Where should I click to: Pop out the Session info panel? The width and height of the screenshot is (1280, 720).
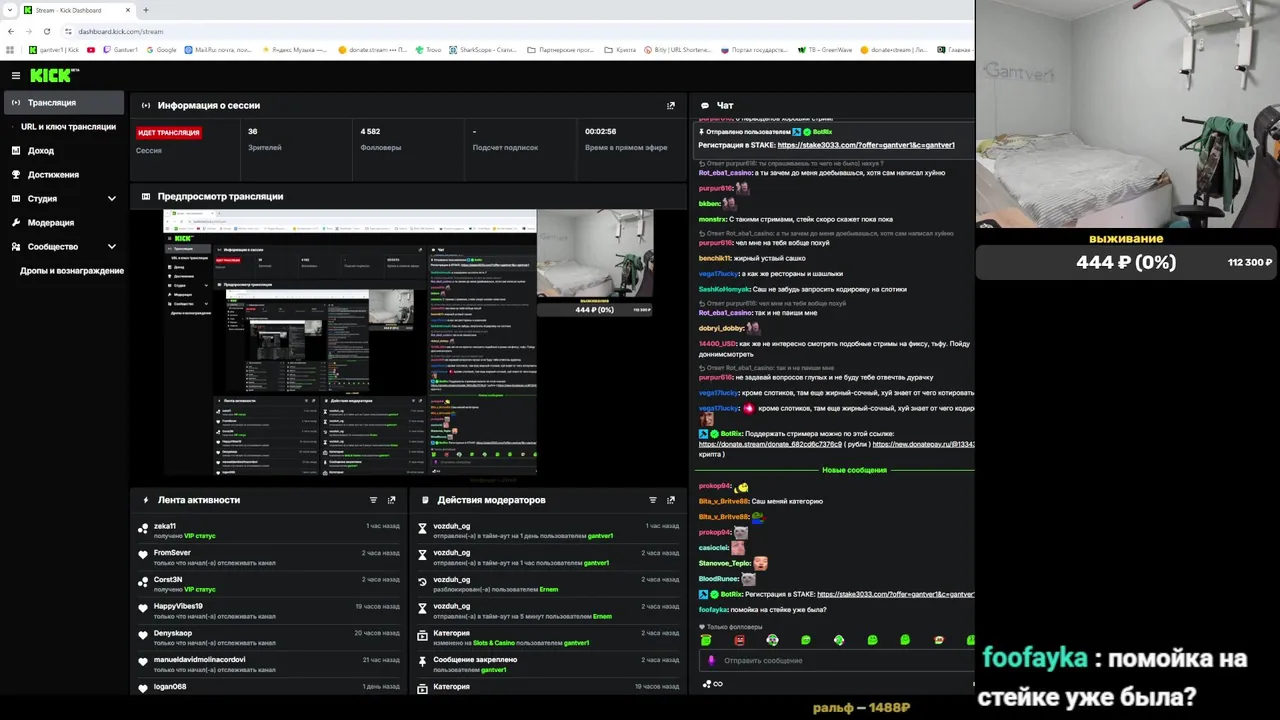(670, 105)
